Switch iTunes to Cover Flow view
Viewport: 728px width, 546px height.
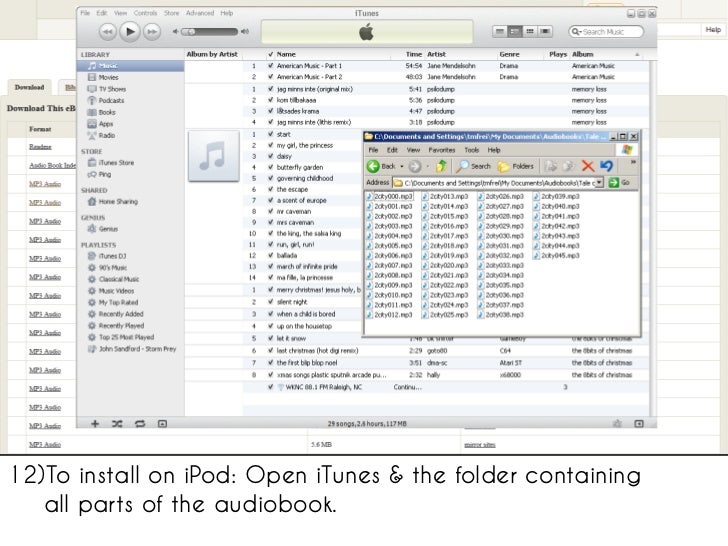[545, 31]
